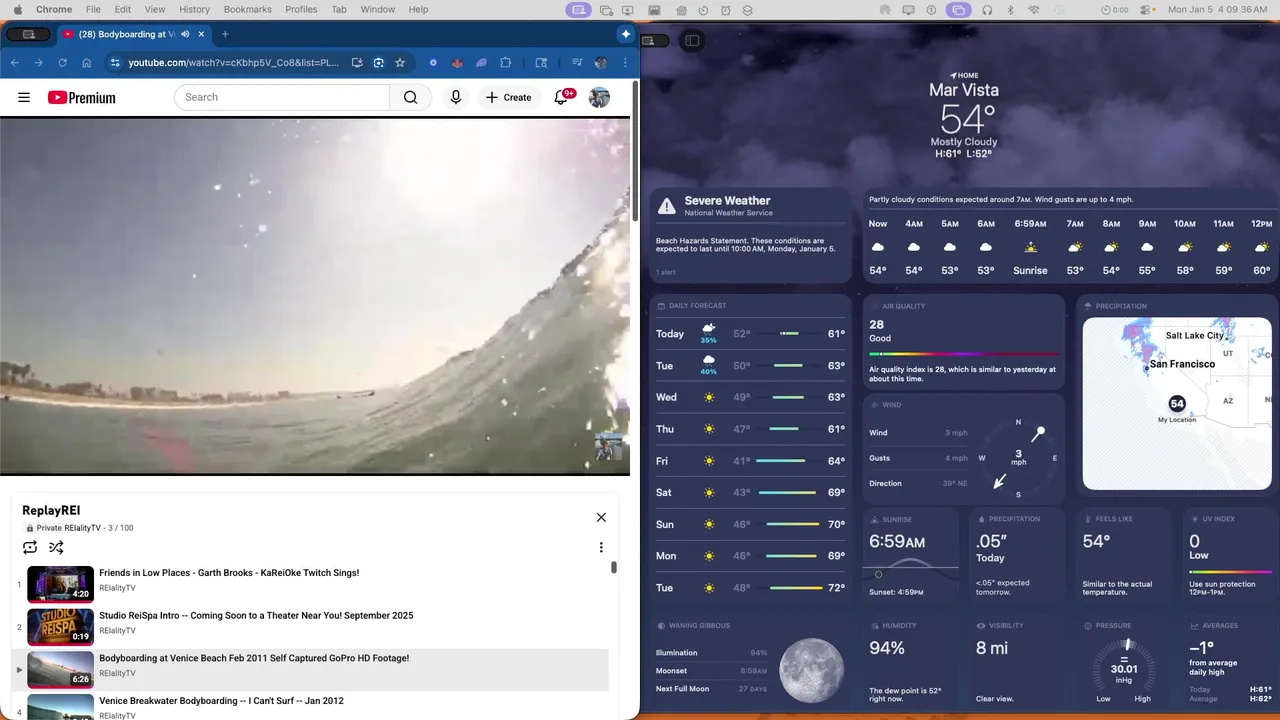Click Sunrise 6:59AM hourly entry
Screen dimensions: 1280x720
pos(1030,247)
